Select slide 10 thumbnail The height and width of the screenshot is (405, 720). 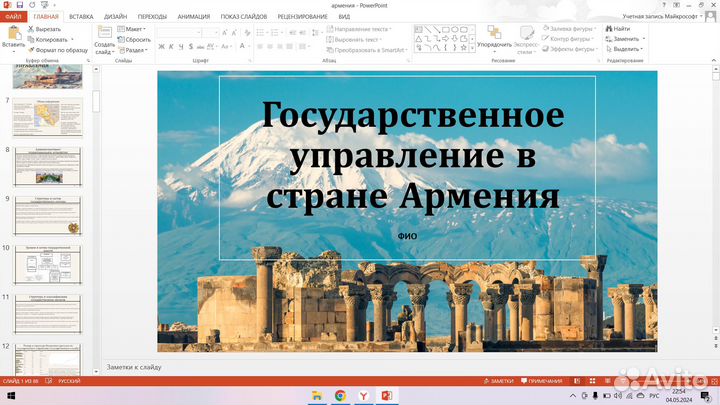tap(48, 264)
